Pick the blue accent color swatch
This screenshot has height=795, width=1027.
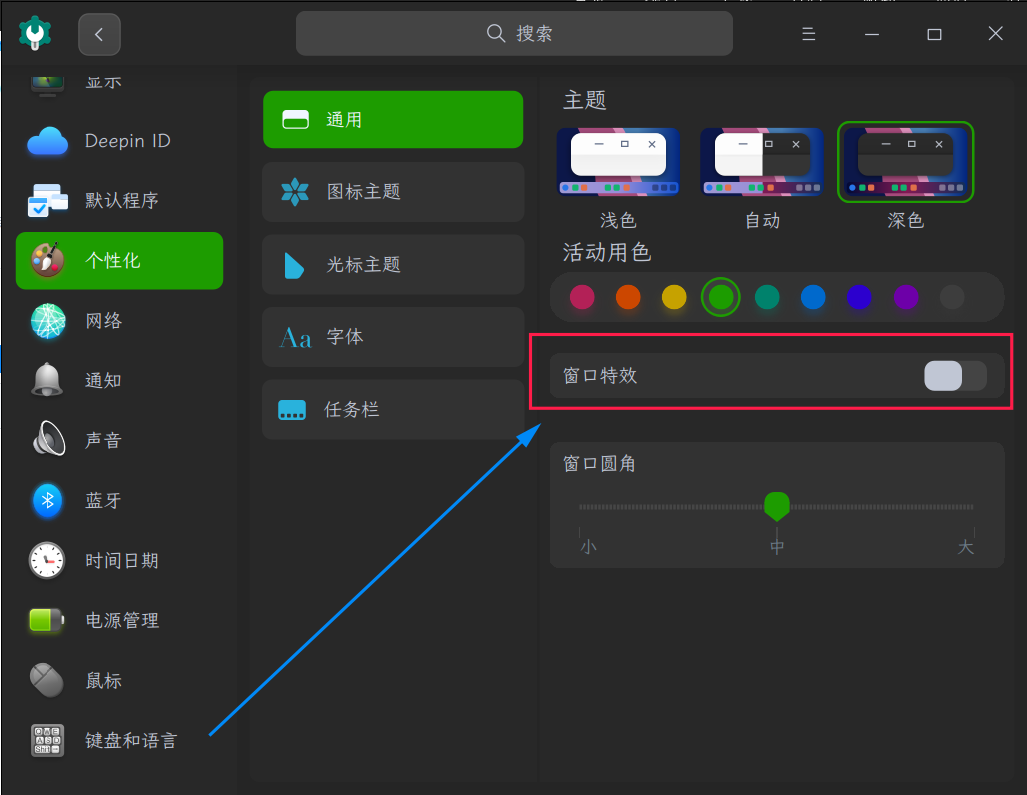point(813,297)
